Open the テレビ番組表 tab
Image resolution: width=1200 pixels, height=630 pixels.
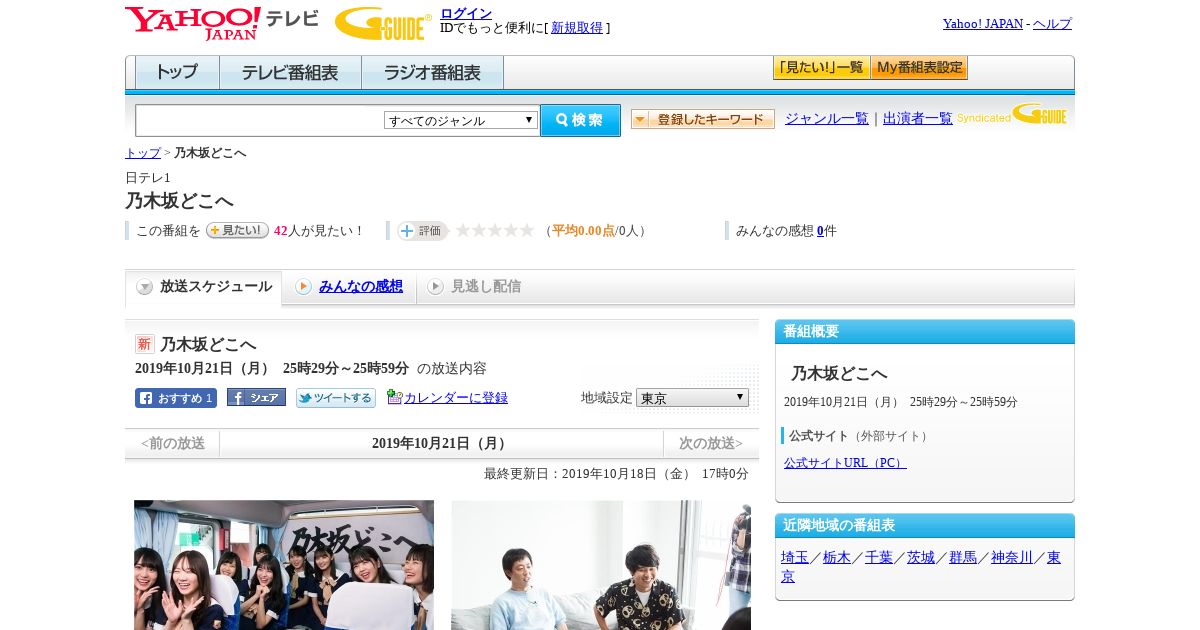290,73
